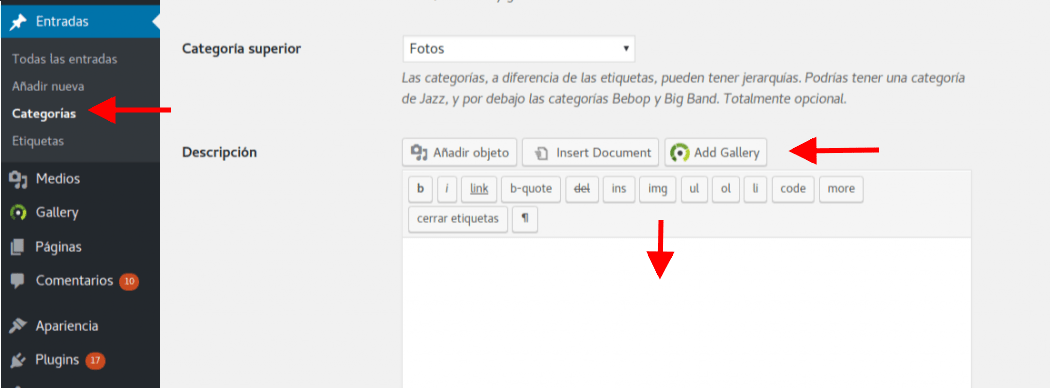Click the Comentarios speech bubble icon
The height and width of the screenshot is (388, 1050).
[18, 281]
